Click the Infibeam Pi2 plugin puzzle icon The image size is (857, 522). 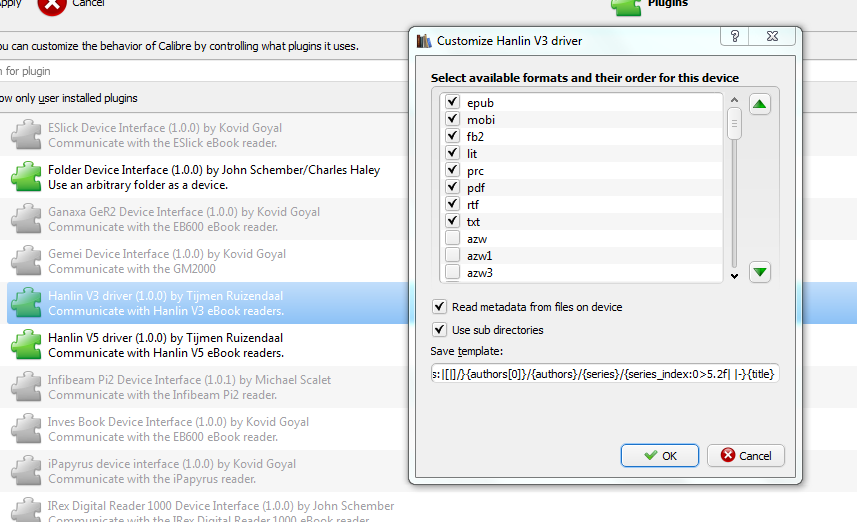pos(26,387)
